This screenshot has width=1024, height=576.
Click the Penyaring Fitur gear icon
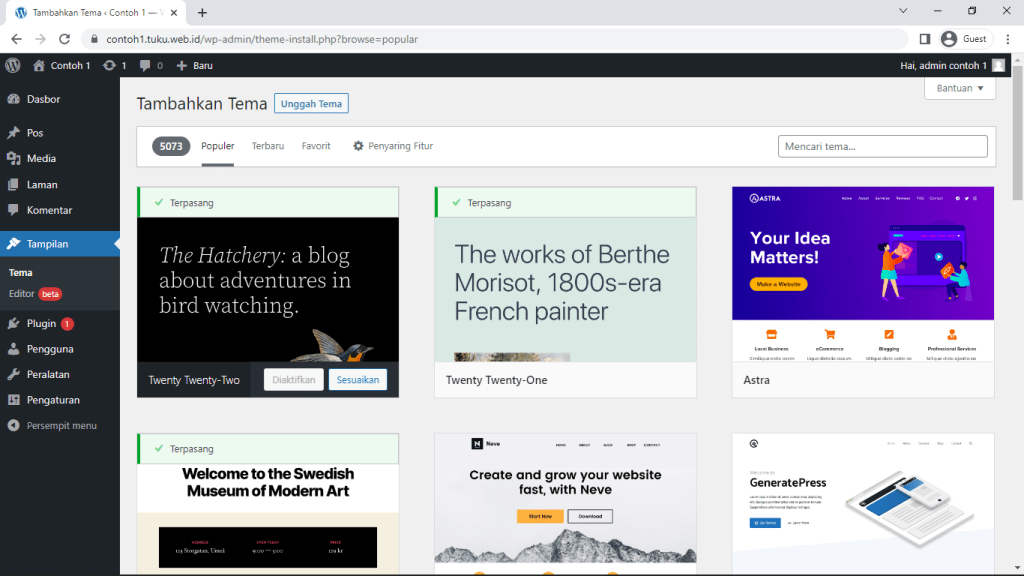click(358, 146)
